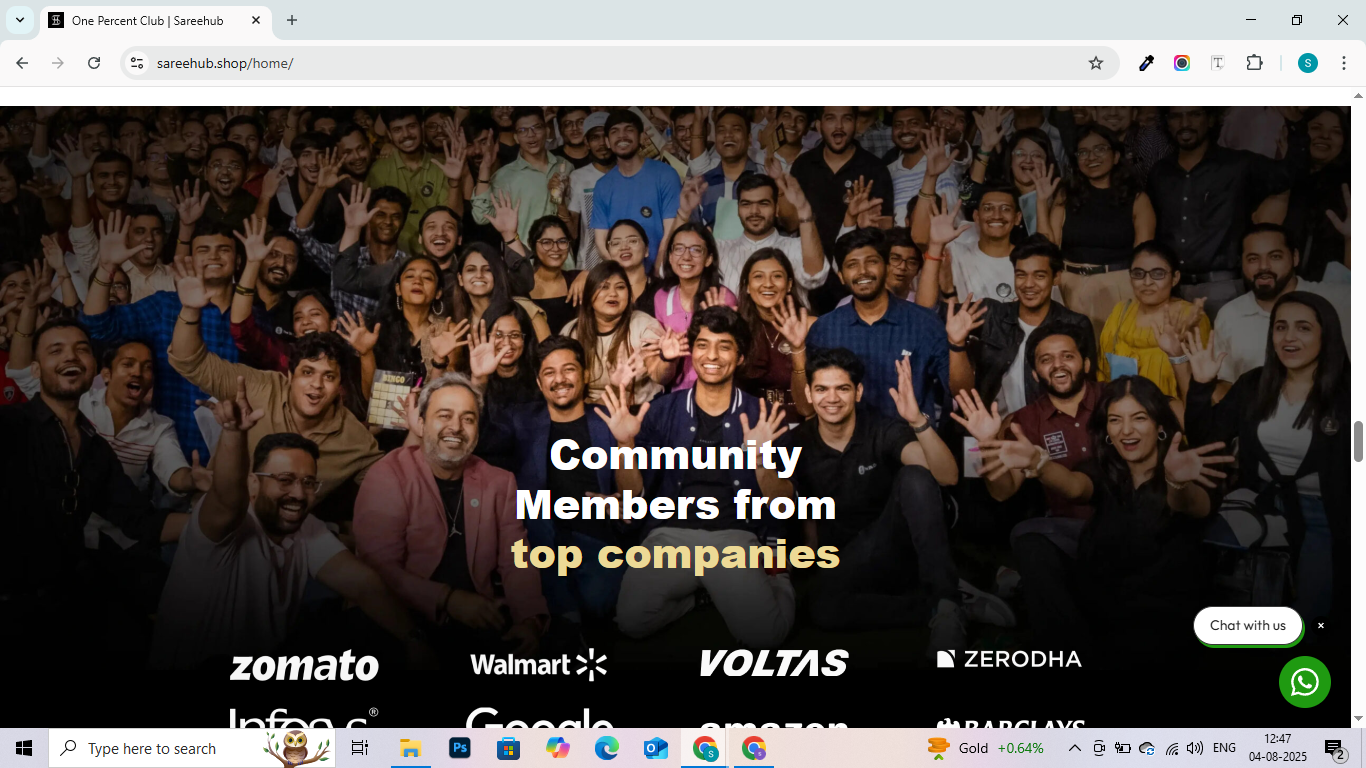This screenshot has width=1366, height=768.
Task: Go back to the previous page
Action: pos(22,63)
